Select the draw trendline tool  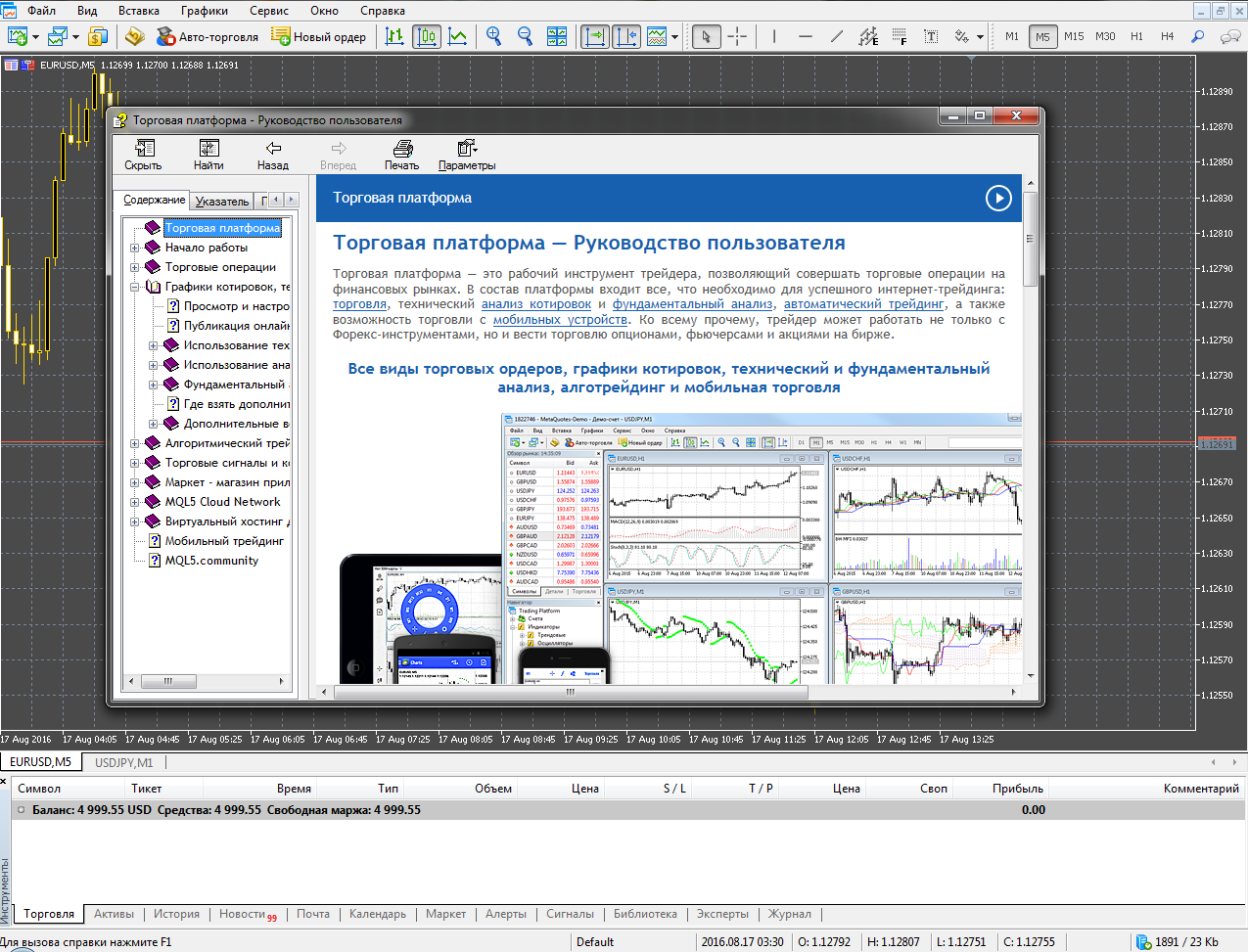836,37
